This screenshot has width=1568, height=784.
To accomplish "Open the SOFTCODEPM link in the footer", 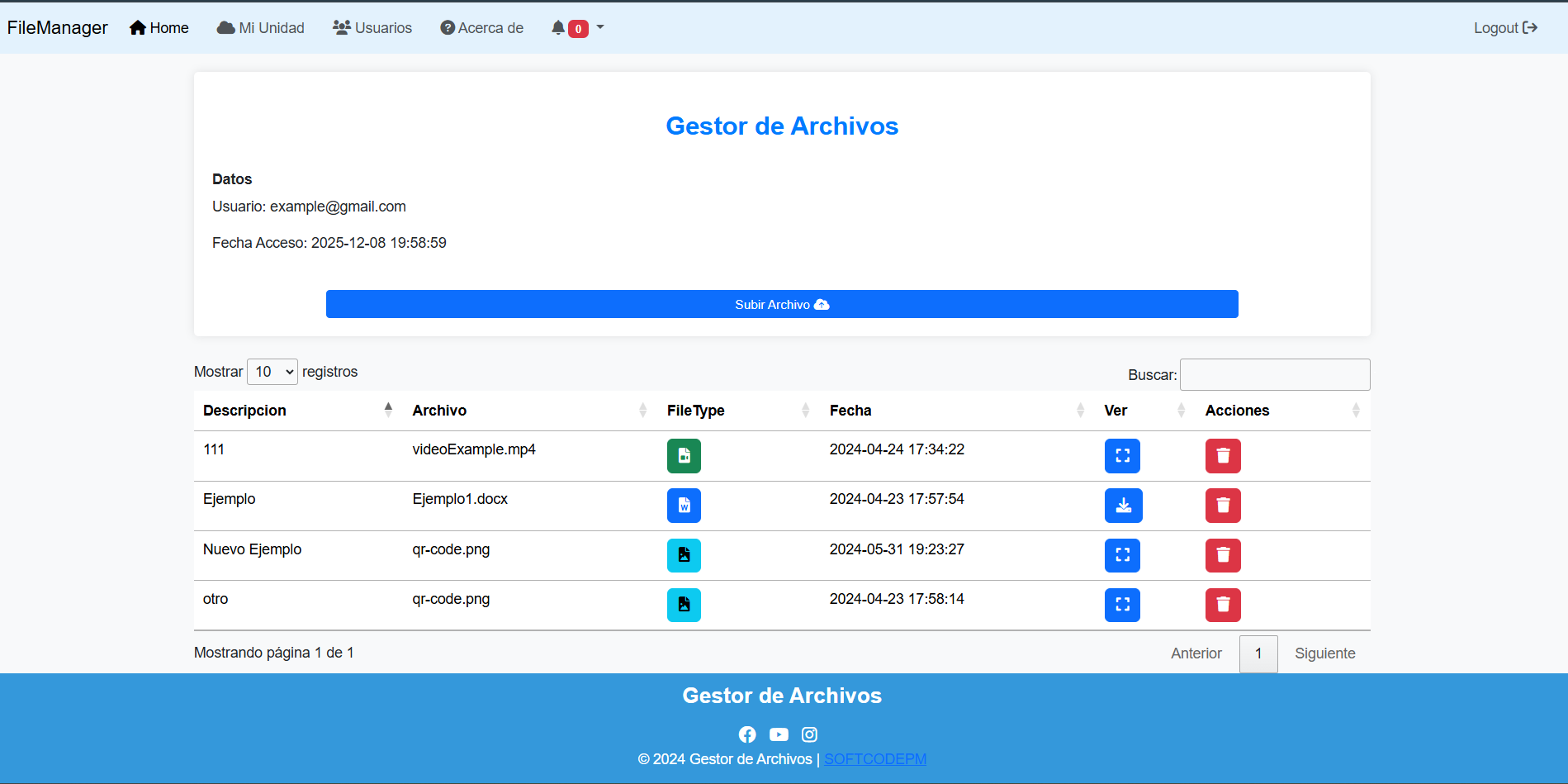I will (x=874, y=758).
